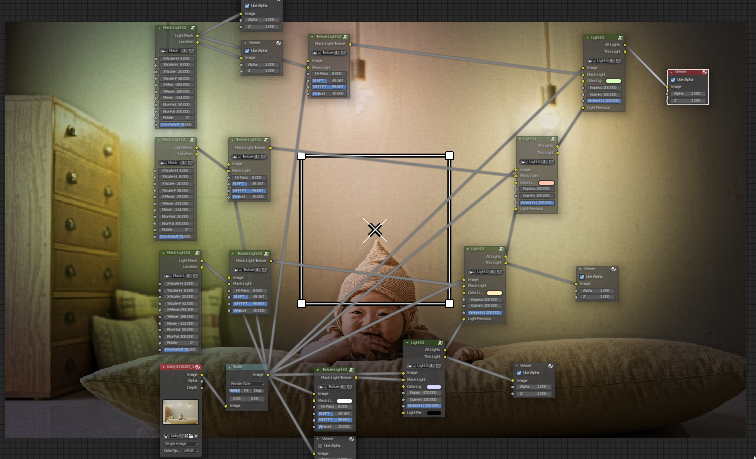Collapse the top Mask Light C2 node via header triangle
The width and height of the screenshot is (756, 459).
click(159, 28)
